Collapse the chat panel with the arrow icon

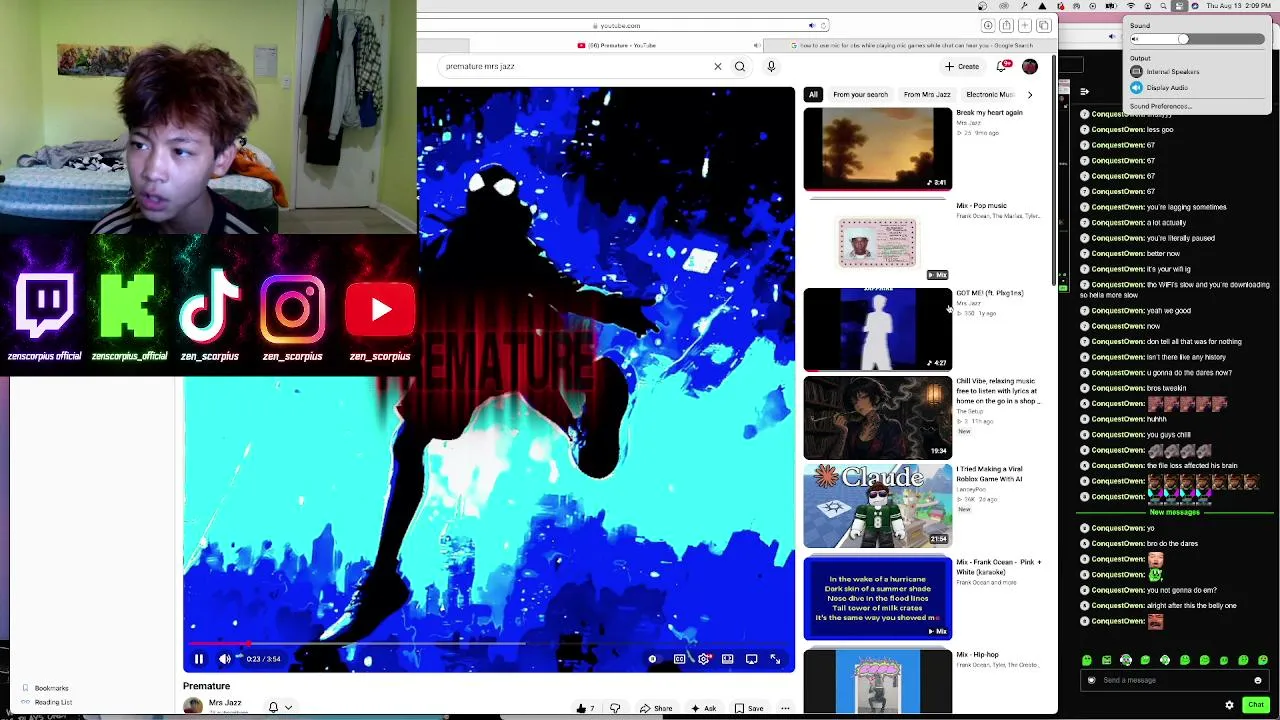pyautogui.click(x=1085, y=91)
